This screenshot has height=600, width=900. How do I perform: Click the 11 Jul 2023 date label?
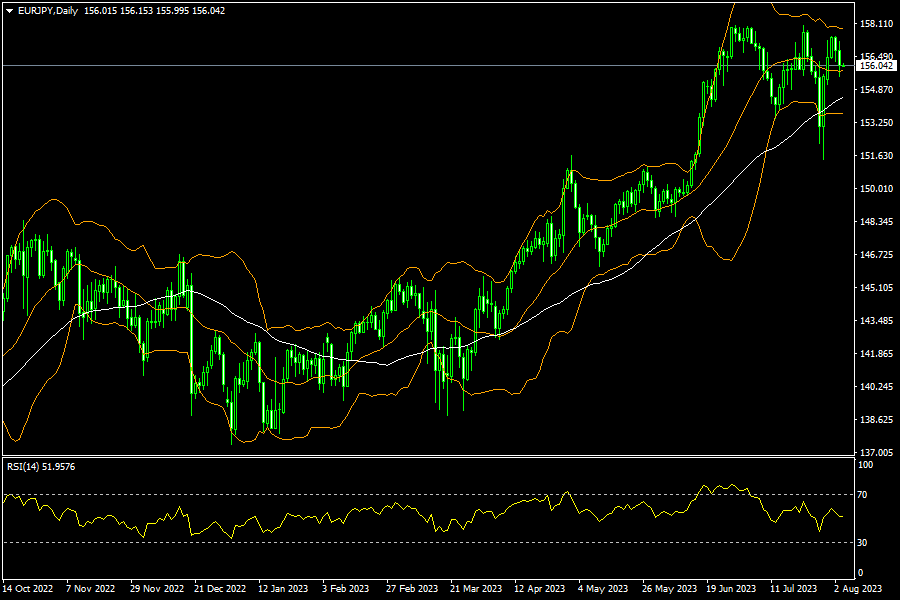tap(793, 589)
